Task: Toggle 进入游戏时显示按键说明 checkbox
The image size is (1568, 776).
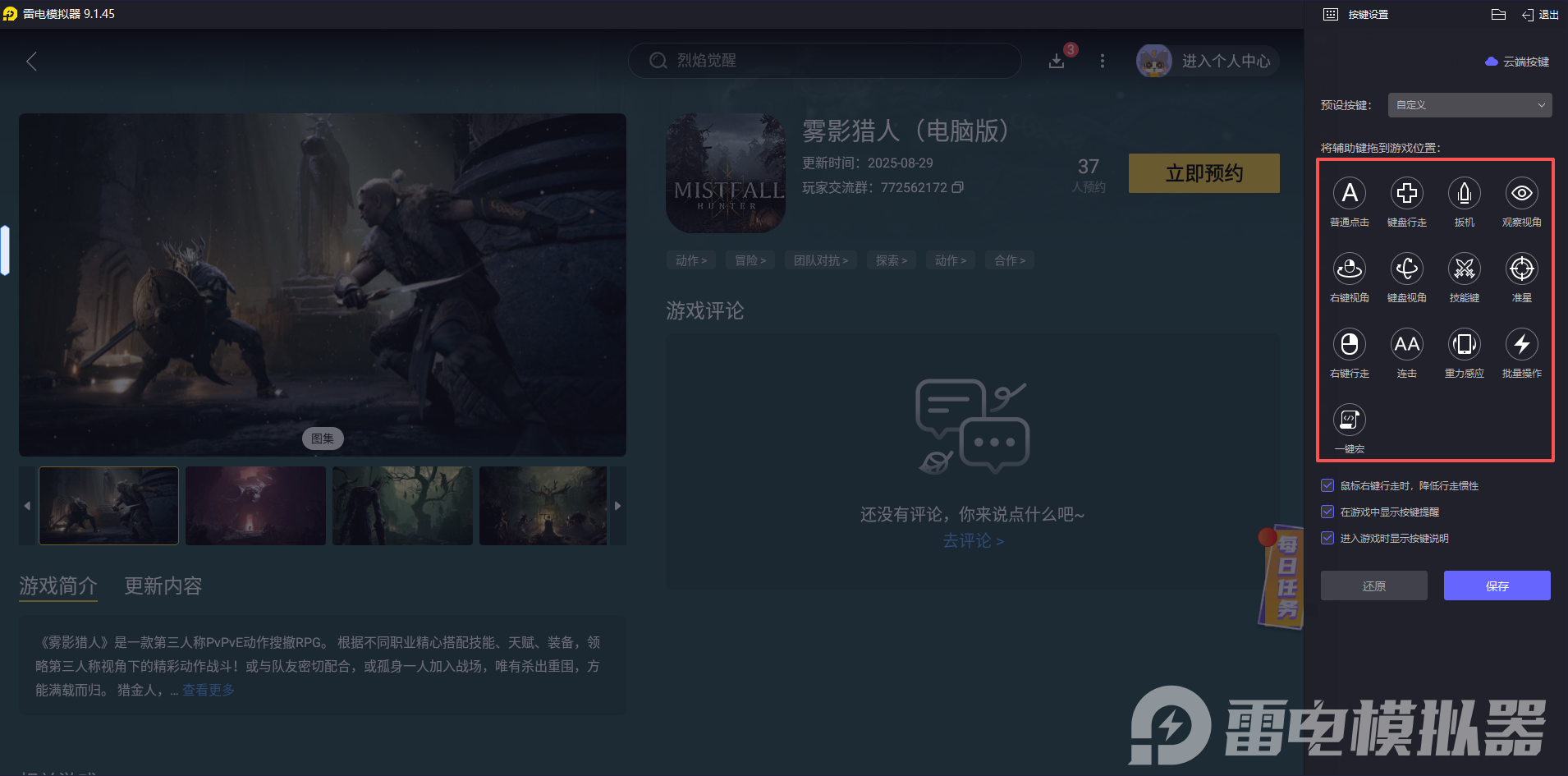Action: click(x=1327, y=538)
